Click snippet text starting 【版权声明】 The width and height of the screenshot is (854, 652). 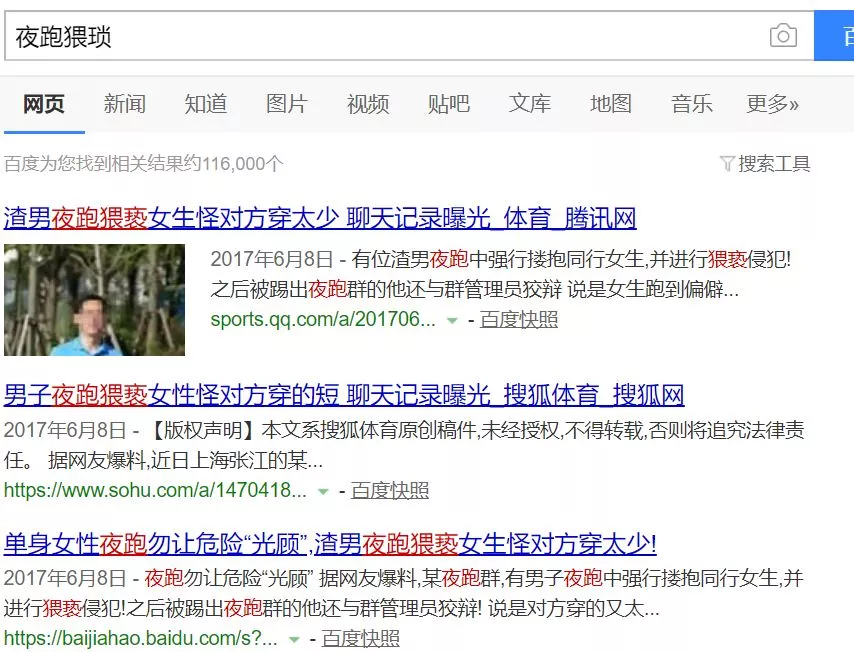[x=404, y=445]
